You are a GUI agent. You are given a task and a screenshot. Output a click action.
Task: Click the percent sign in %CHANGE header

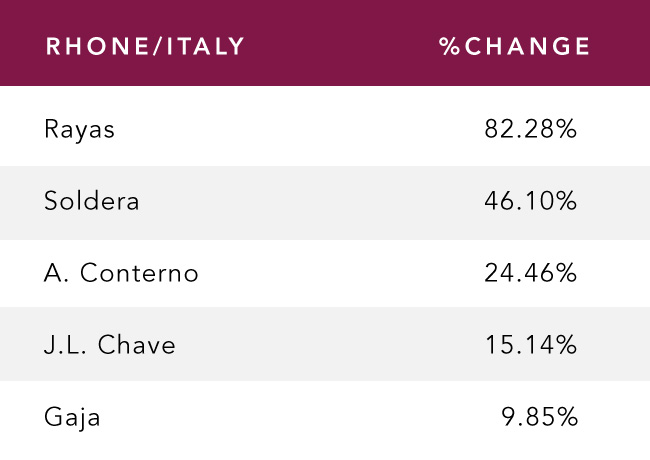click(449, 46)
